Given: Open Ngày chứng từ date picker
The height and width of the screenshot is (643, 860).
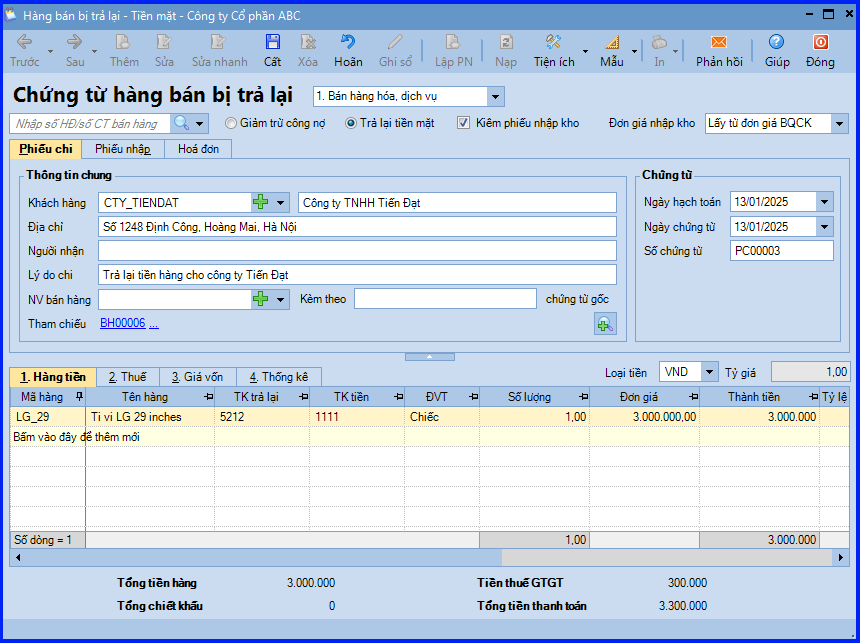Looking at the screenshot, I should 824,227.
